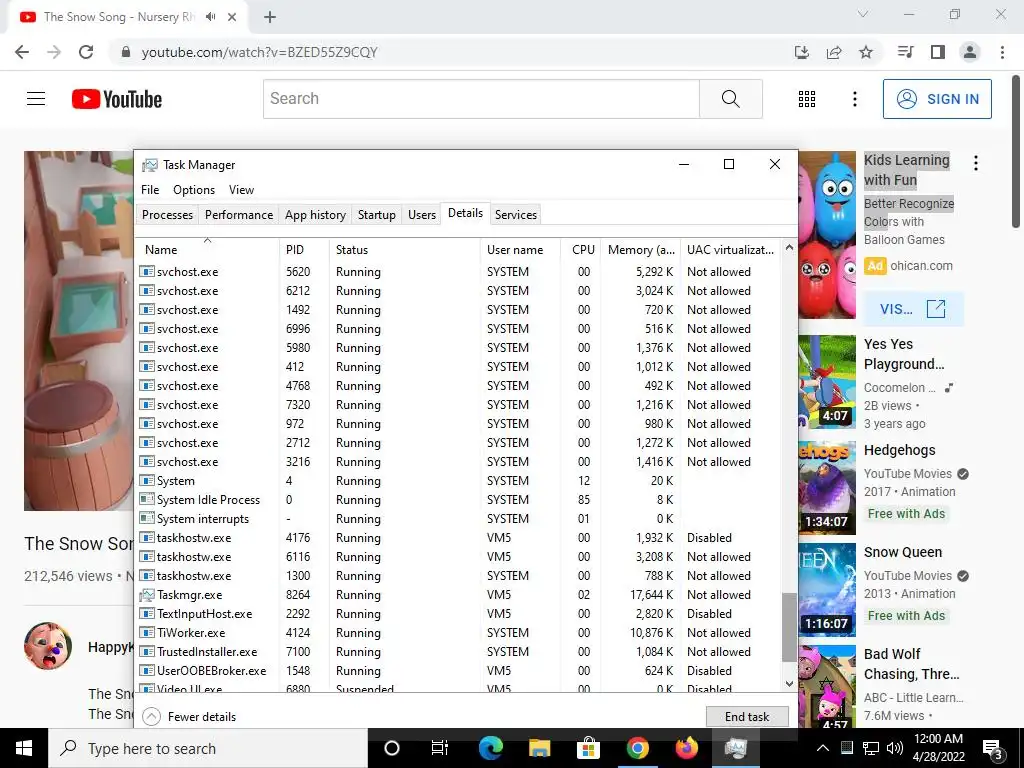Viewport: 1024px width, 768px height.
Task: Open a new browser tab
Action: (x=270, y=17)
